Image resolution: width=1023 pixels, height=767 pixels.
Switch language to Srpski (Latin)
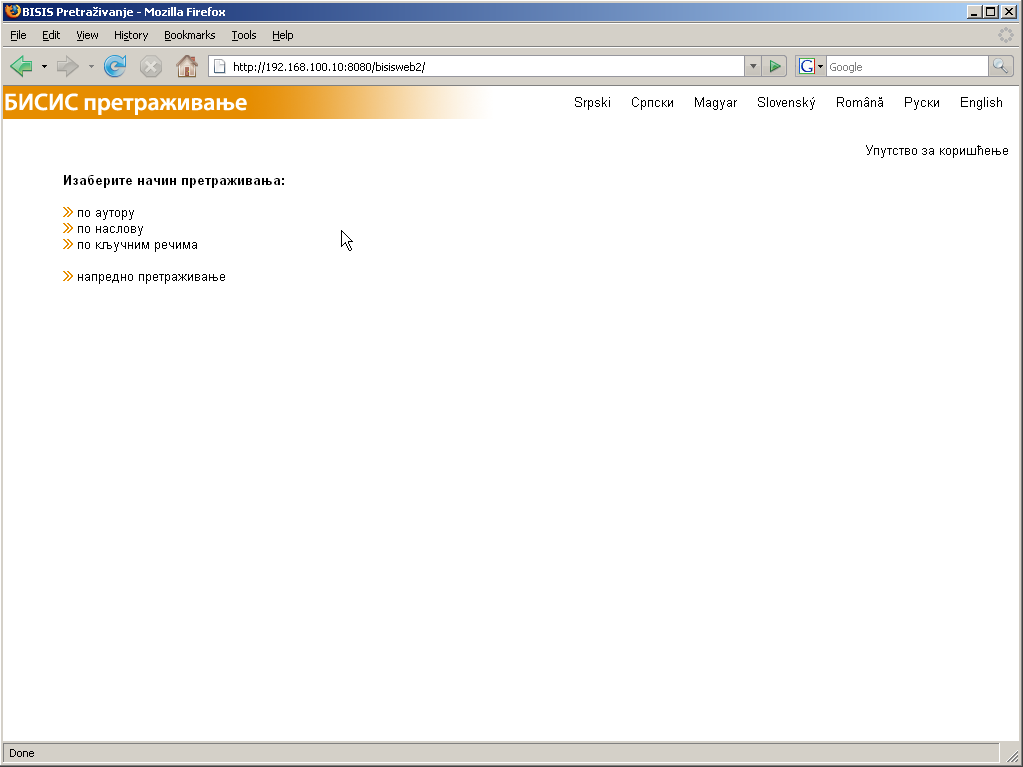(x=592, y=102)
